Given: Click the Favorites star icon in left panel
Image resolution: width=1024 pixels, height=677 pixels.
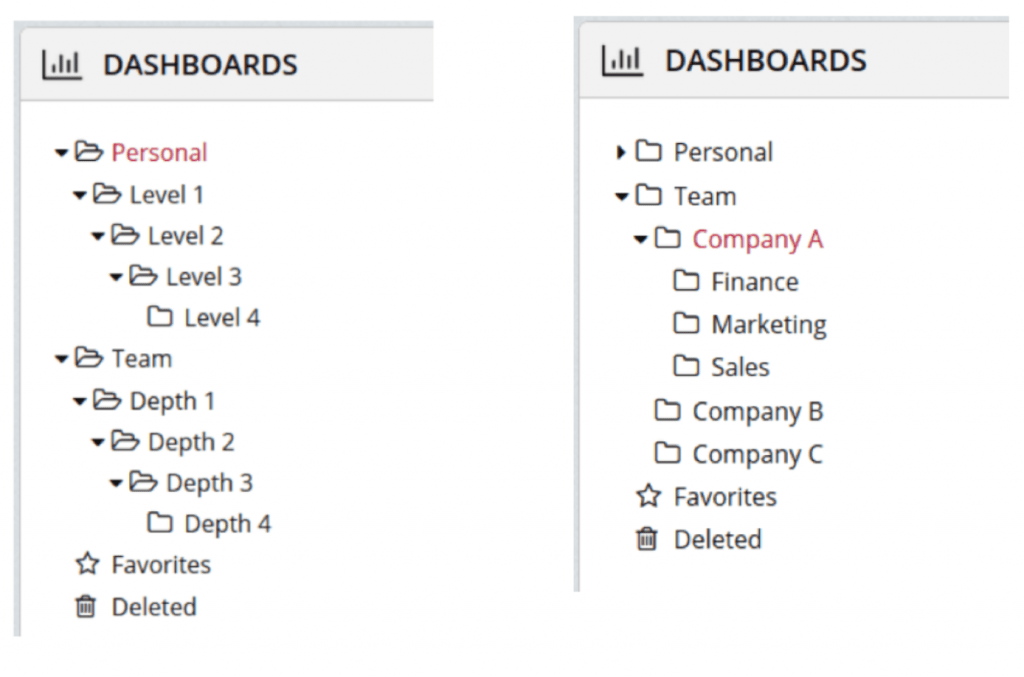Looking at the screenshot, I should click(87, 563).
